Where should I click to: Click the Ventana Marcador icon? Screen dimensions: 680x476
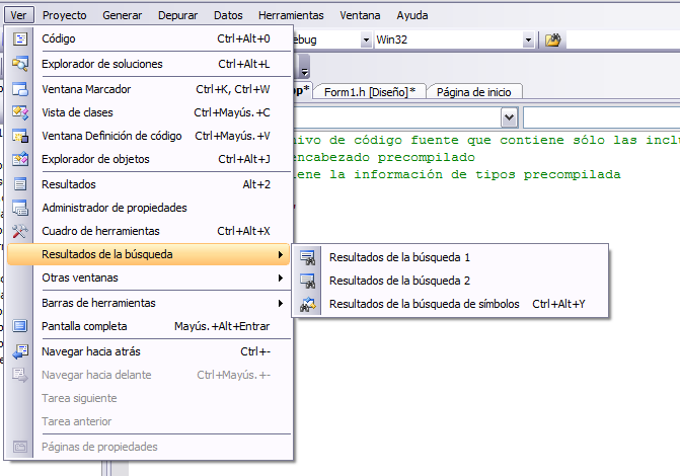[20, 89]
